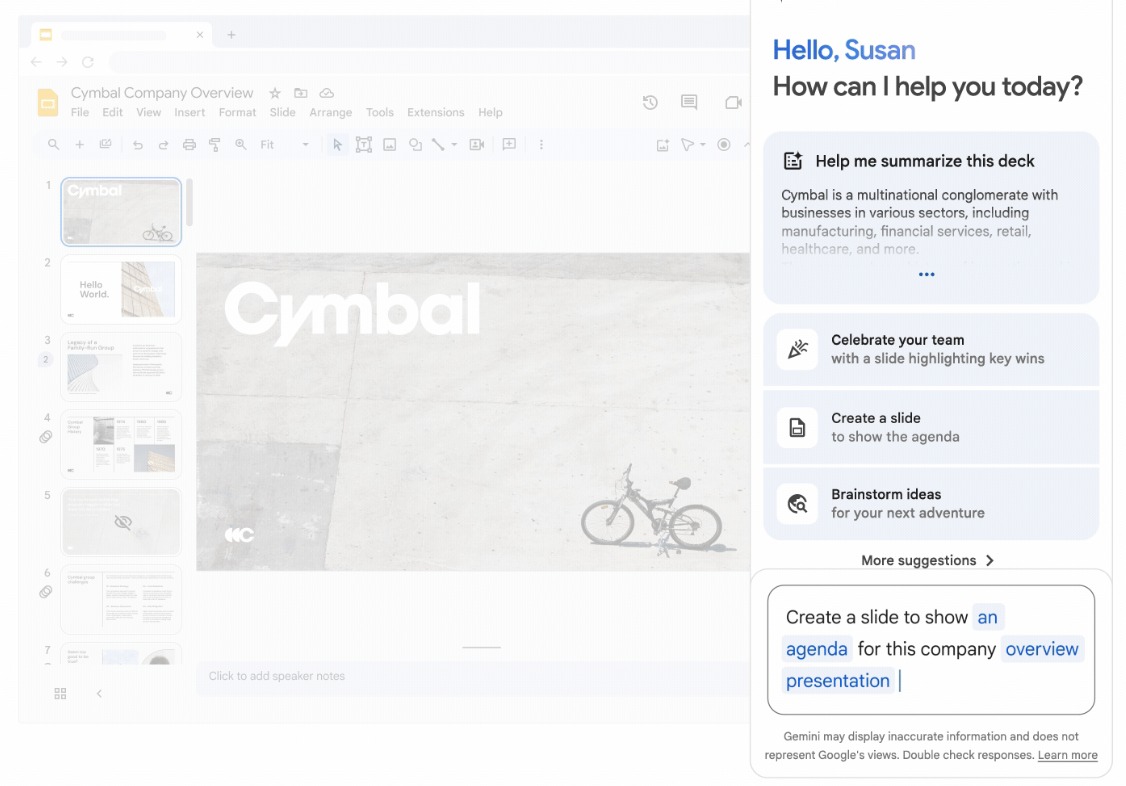Star the Cymbal Company Overview document
1126x786 pixels.
(275, 93)
